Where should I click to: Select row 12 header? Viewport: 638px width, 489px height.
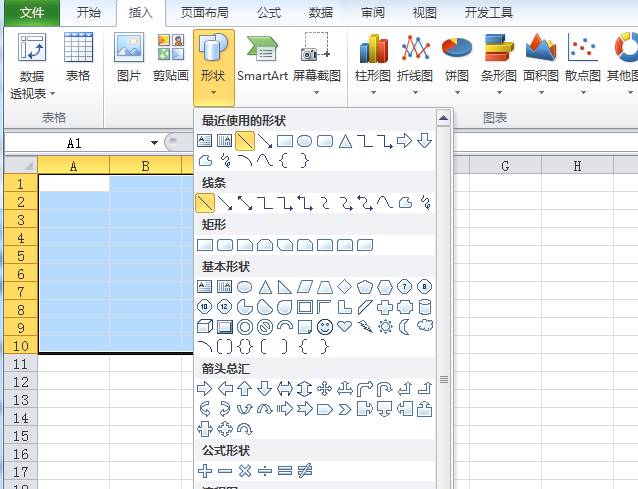pos(20,382)
